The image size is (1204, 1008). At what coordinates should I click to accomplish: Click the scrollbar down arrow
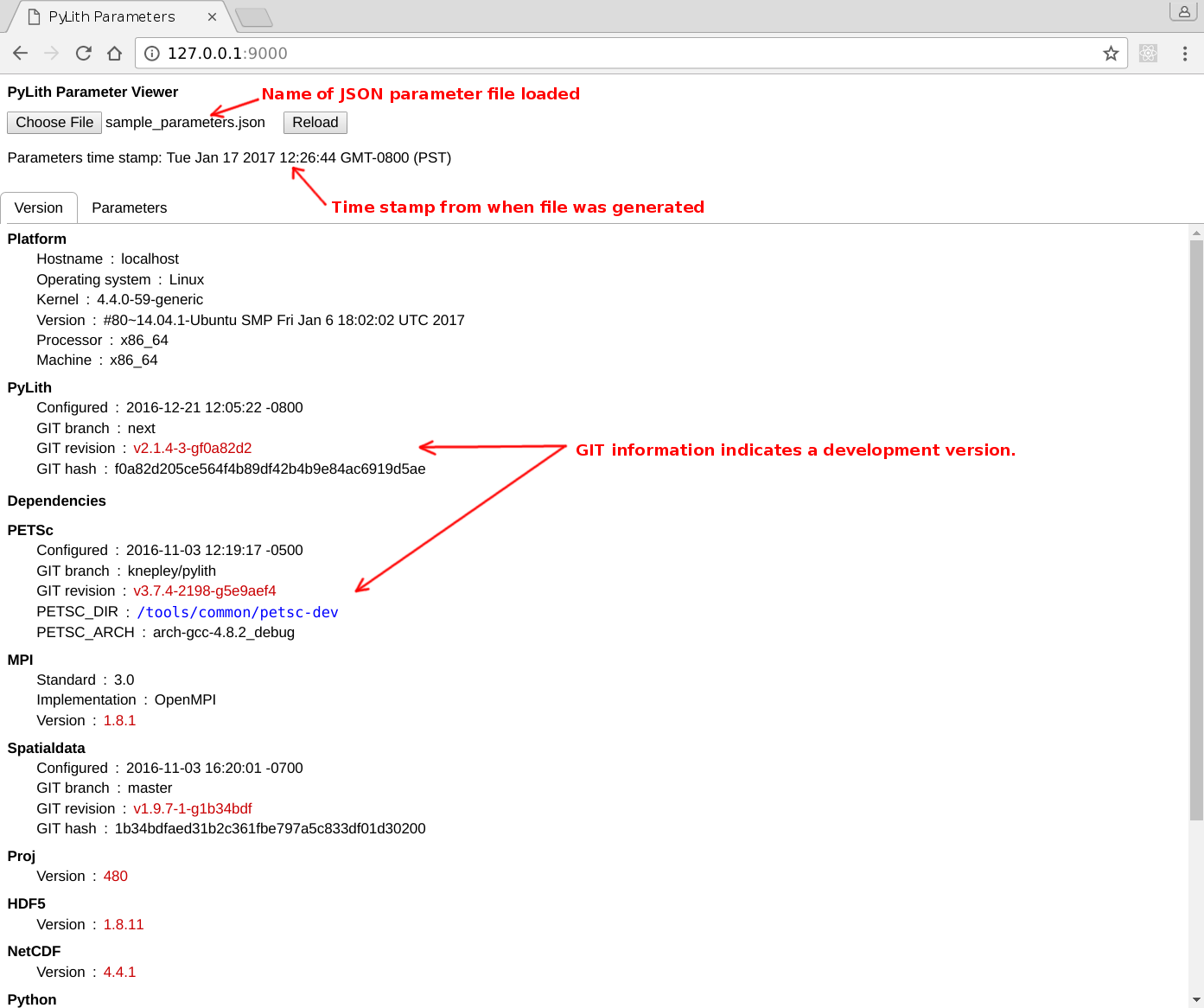click(x=1196, y=999)
